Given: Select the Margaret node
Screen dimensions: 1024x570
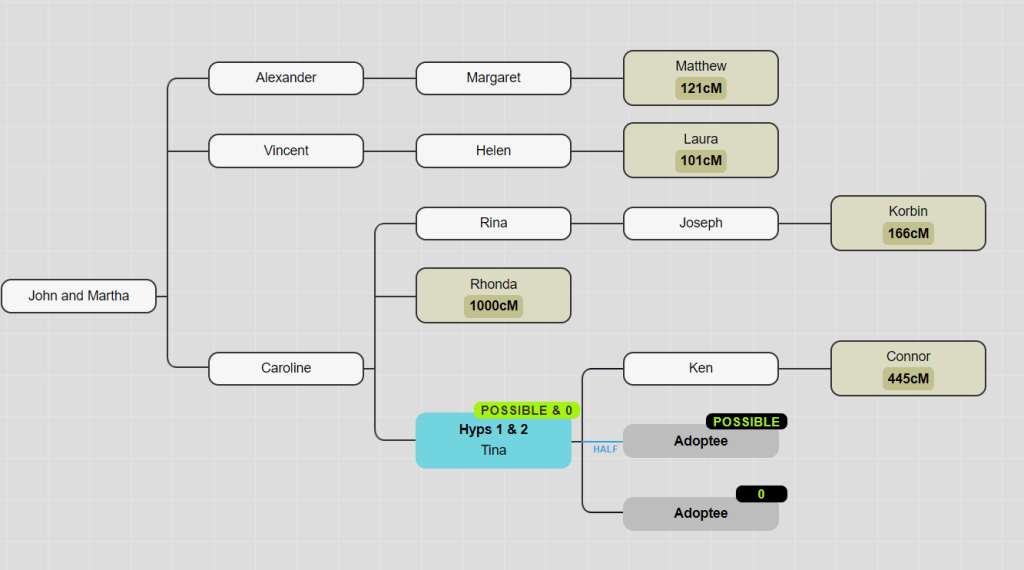Looking at the screenshot, I should (493, 78).
